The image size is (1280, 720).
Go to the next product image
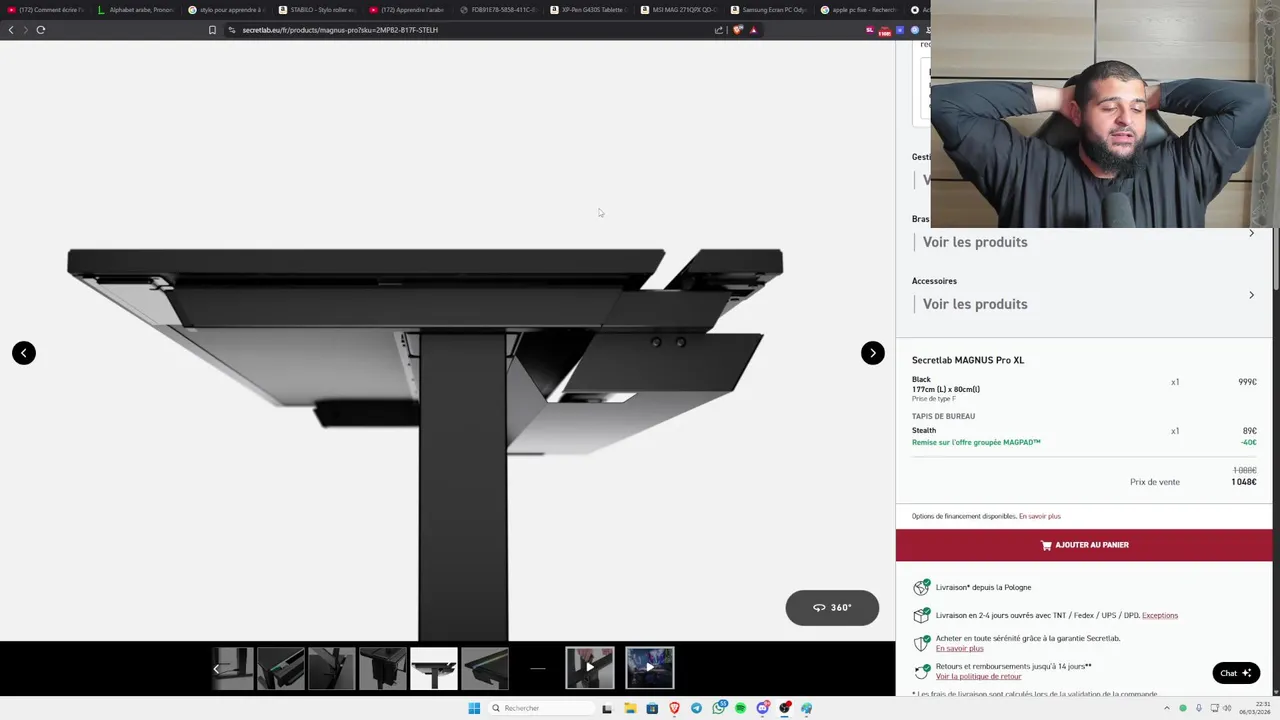[x=873, y=353]
